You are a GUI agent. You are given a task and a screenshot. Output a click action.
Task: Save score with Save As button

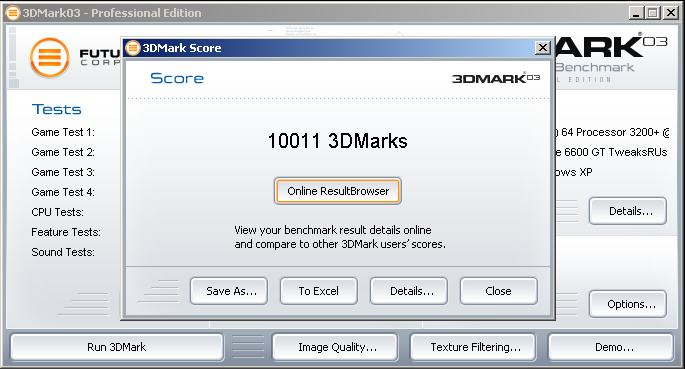(229, 291)
